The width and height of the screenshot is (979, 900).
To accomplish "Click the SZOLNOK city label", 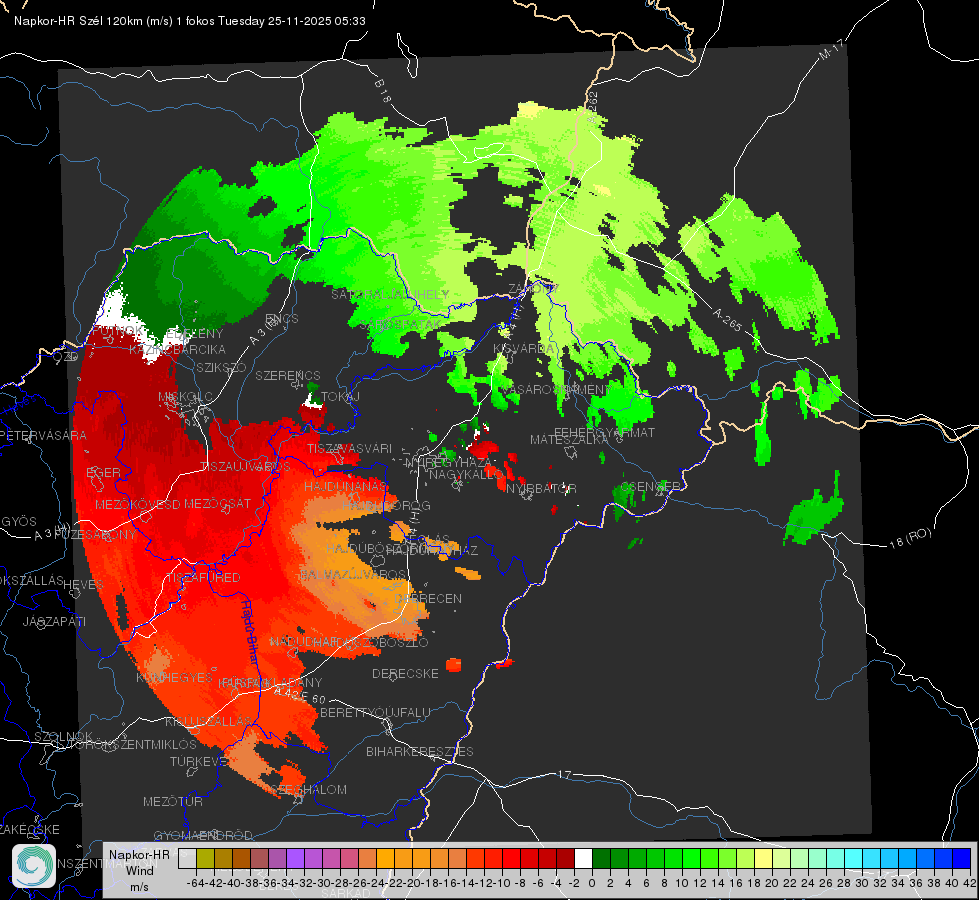I will [63, 736].
